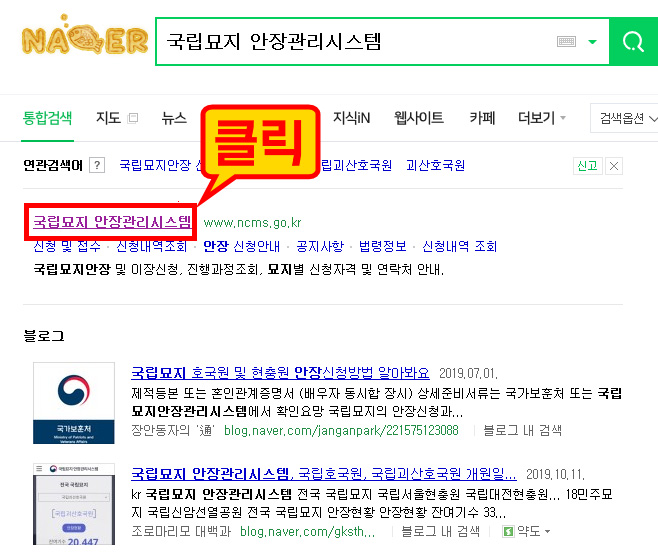
Task: Open blog.naver.com/gksth URL
Action: pyautogui.click(x=308, y=532)
